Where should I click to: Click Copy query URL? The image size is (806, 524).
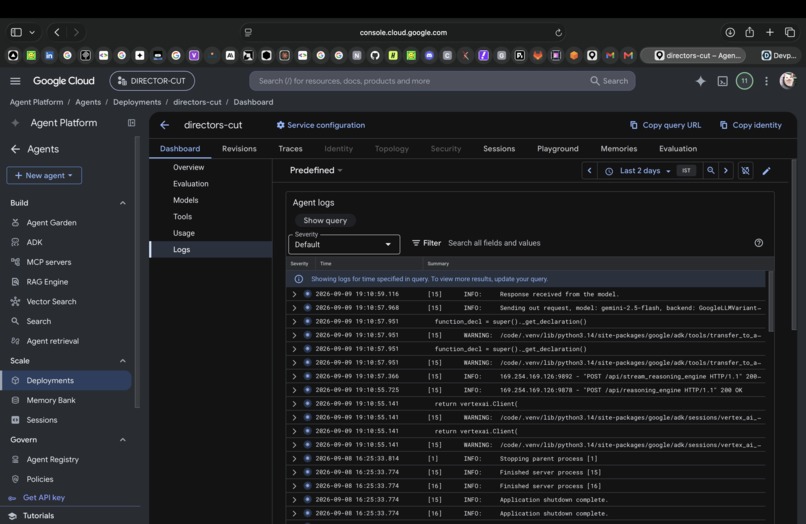(665, 125)
